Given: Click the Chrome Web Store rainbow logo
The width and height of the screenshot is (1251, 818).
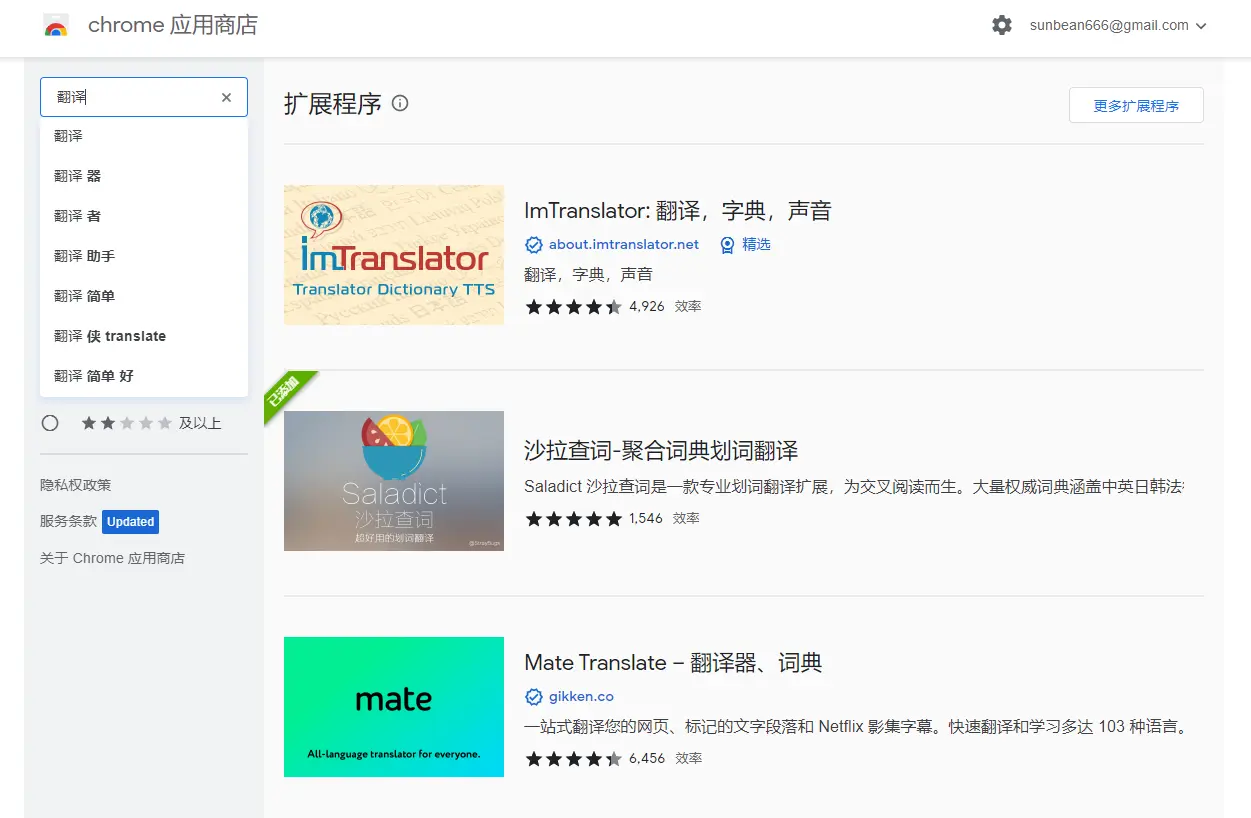Looking at the screenshot, I should tap(56, 26).
